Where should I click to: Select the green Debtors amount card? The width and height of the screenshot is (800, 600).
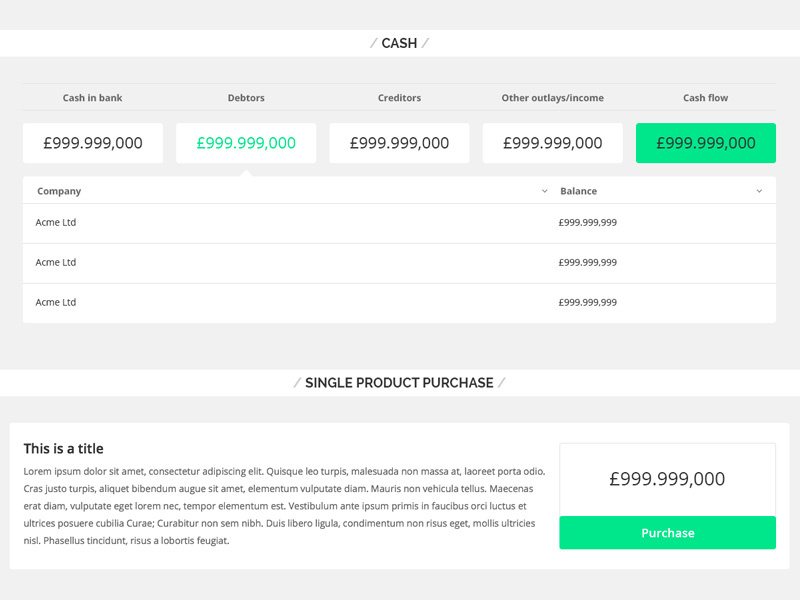point(246,143)
